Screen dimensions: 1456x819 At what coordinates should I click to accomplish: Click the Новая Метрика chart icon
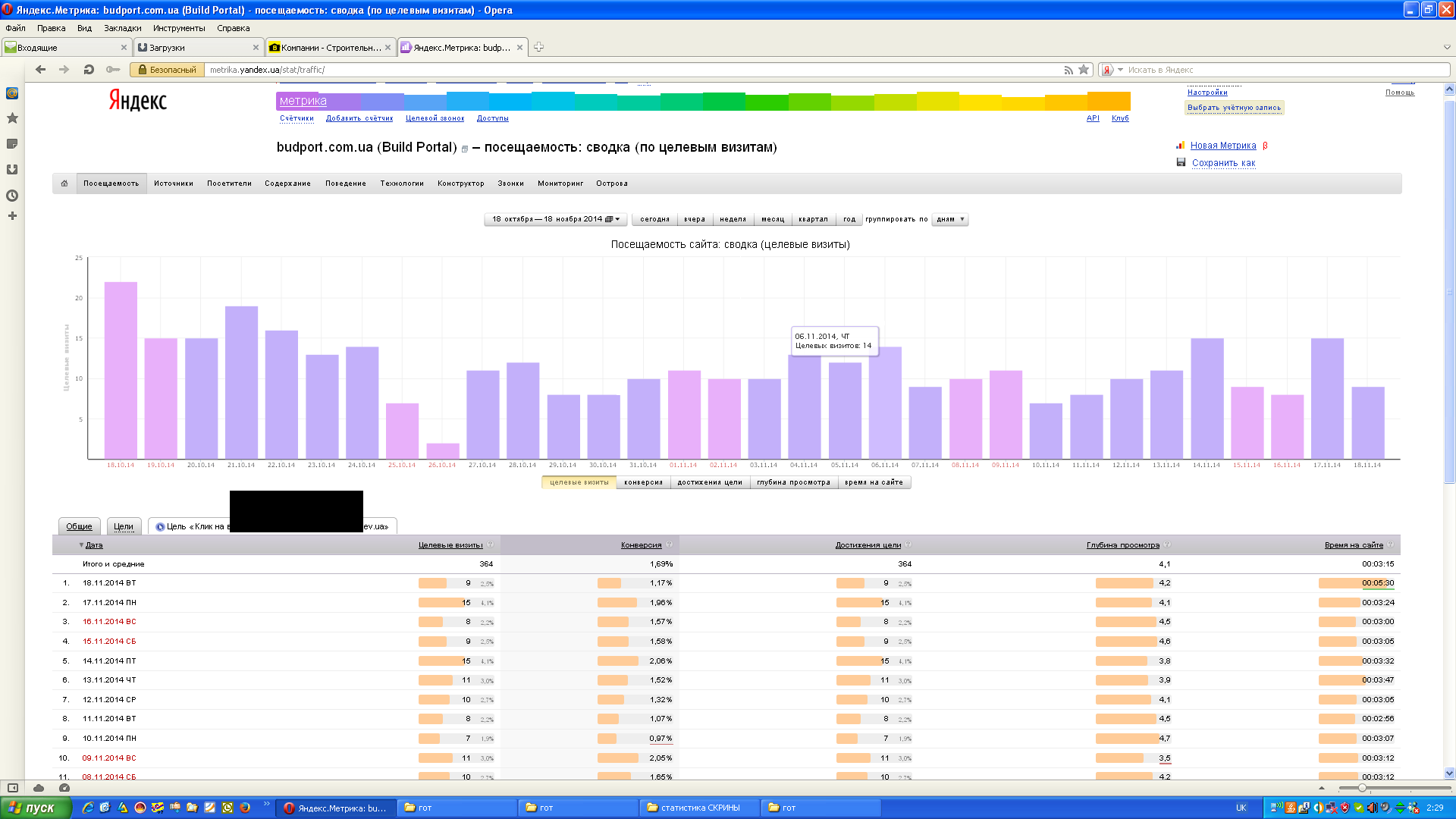1181,145
